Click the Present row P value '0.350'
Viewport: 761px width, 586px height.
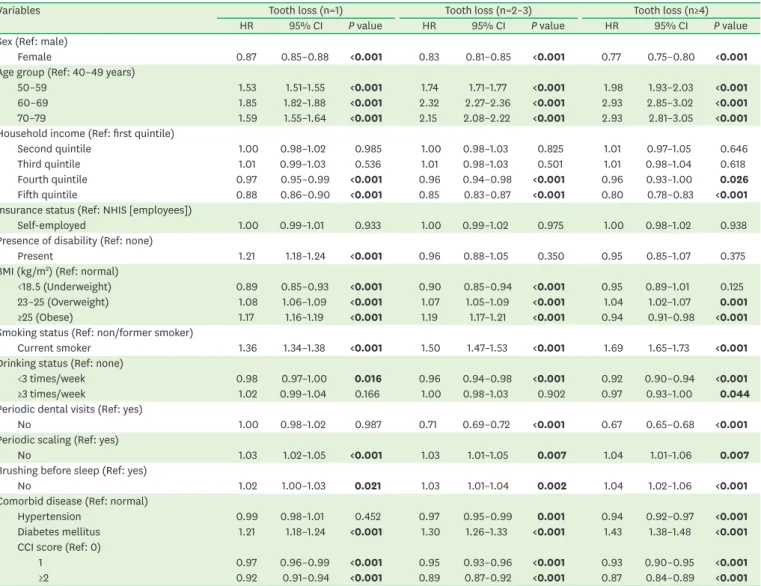click(550, 256)
